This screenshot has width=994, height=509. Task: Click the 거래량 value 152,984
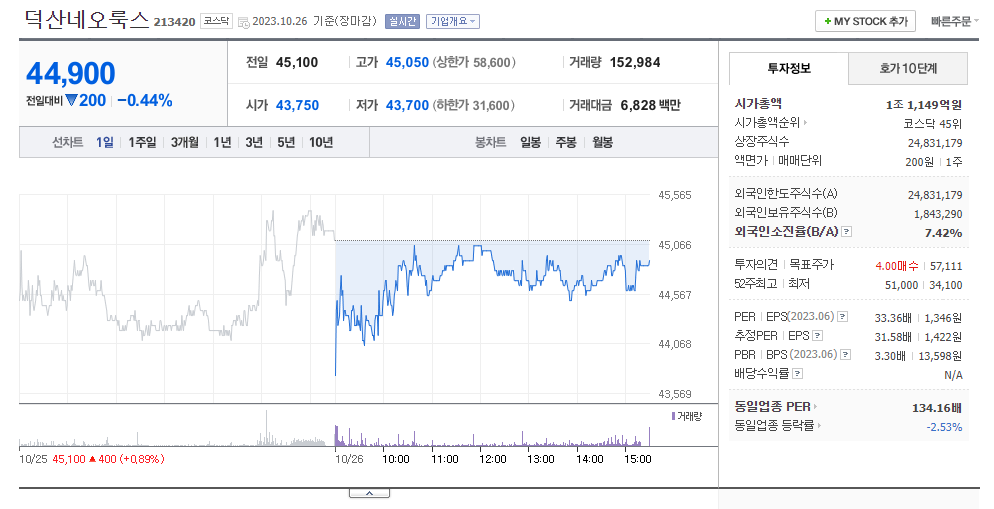click(x=635, y=62)
